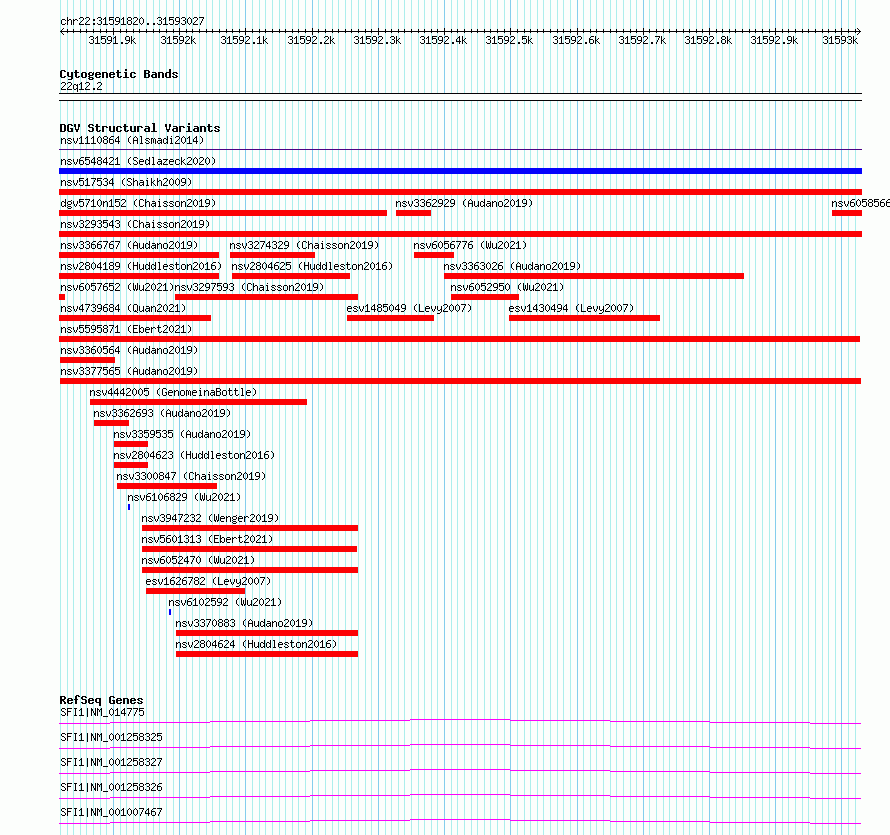Screen dimensions: 890x835
Task: Open nsv4442005 (GenomeinaBottle) label
Action: (x=173, y=392)
